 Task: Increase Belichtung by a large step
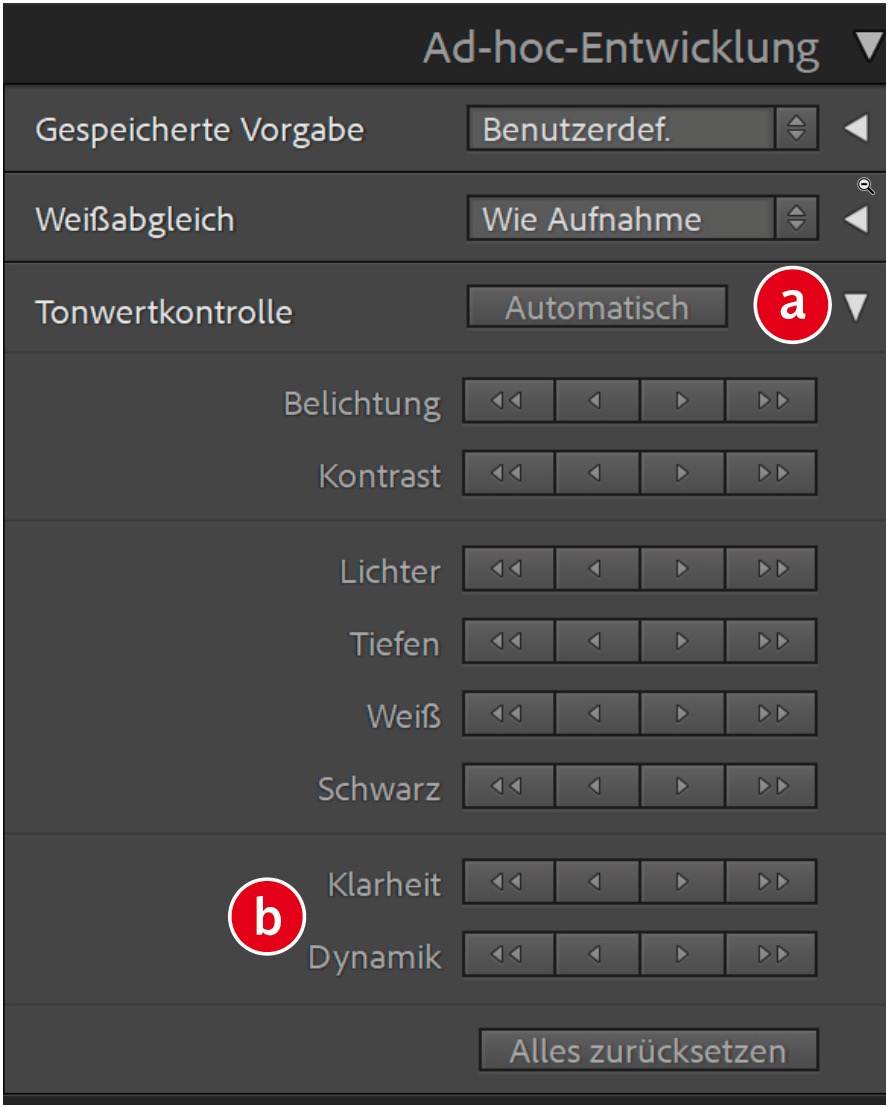coord(772,401)
